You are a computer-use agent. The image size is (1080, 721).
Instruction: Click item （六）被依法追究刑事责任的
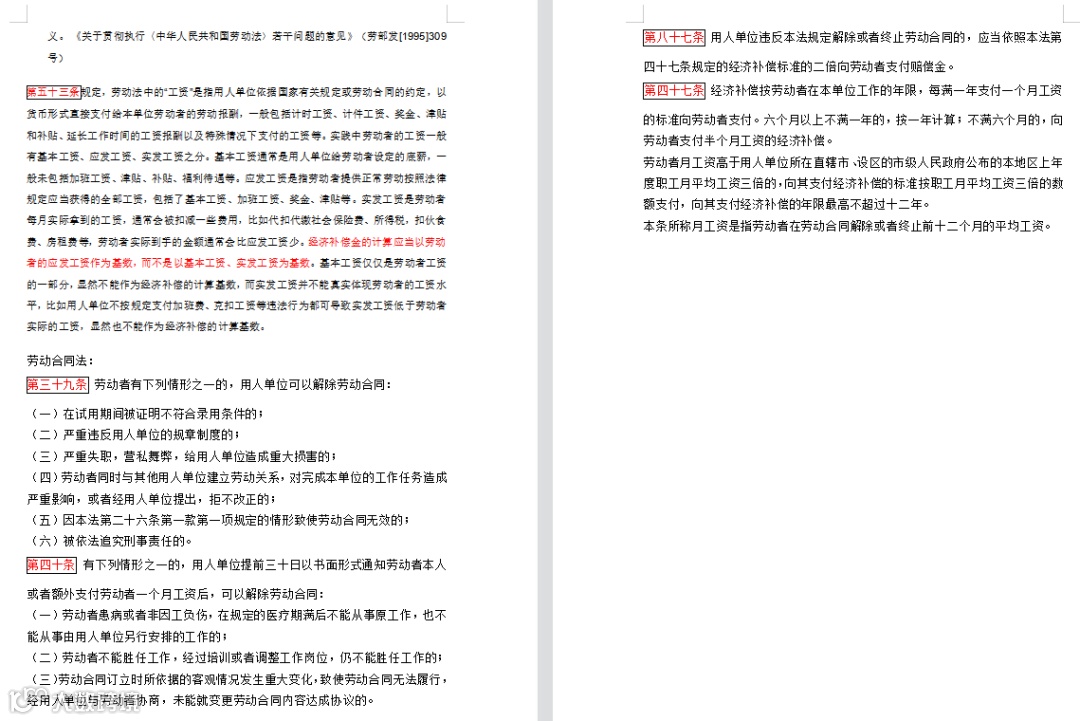110,541
